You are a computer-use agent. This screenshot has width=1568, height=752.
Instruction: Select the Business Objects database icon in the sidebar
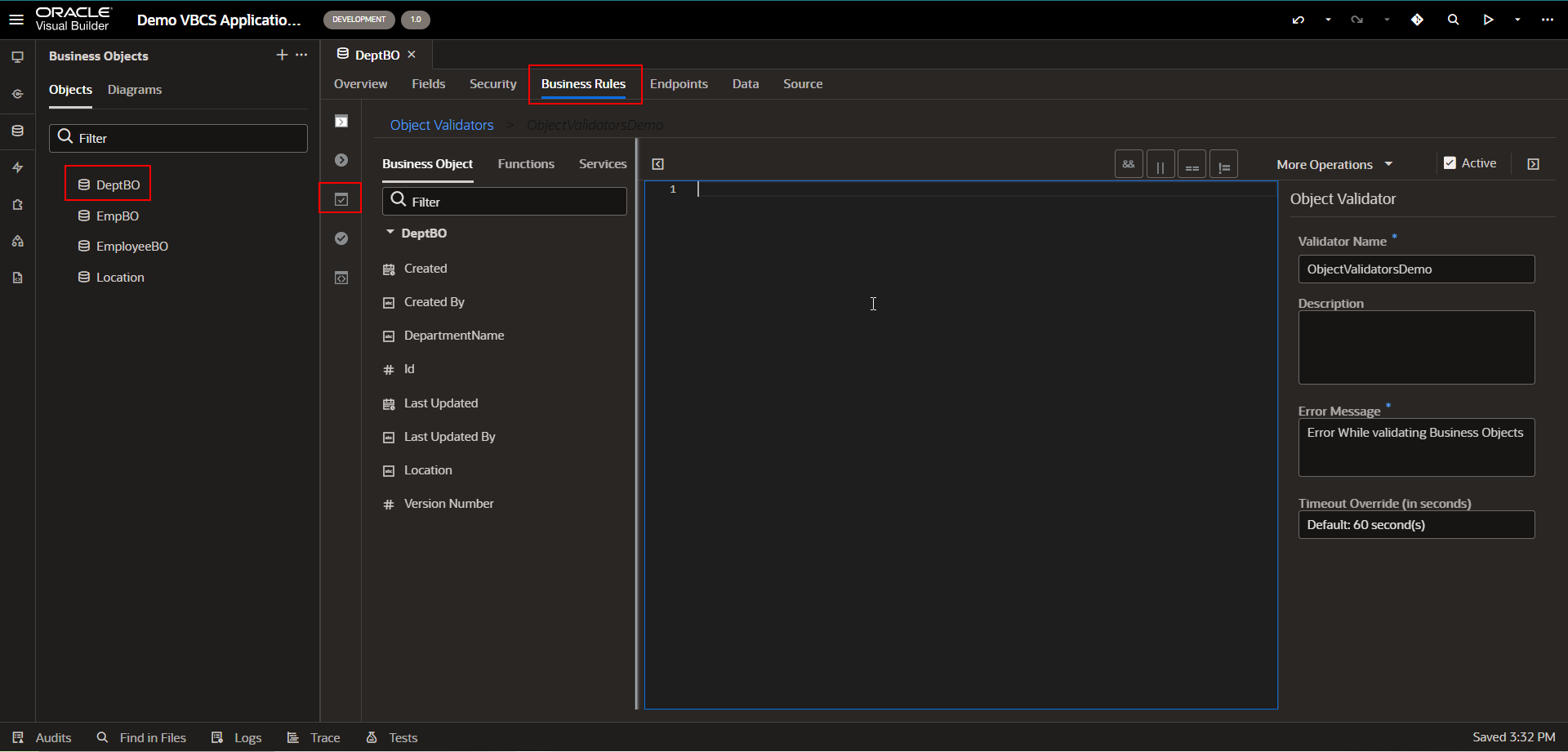coord(17,131)
